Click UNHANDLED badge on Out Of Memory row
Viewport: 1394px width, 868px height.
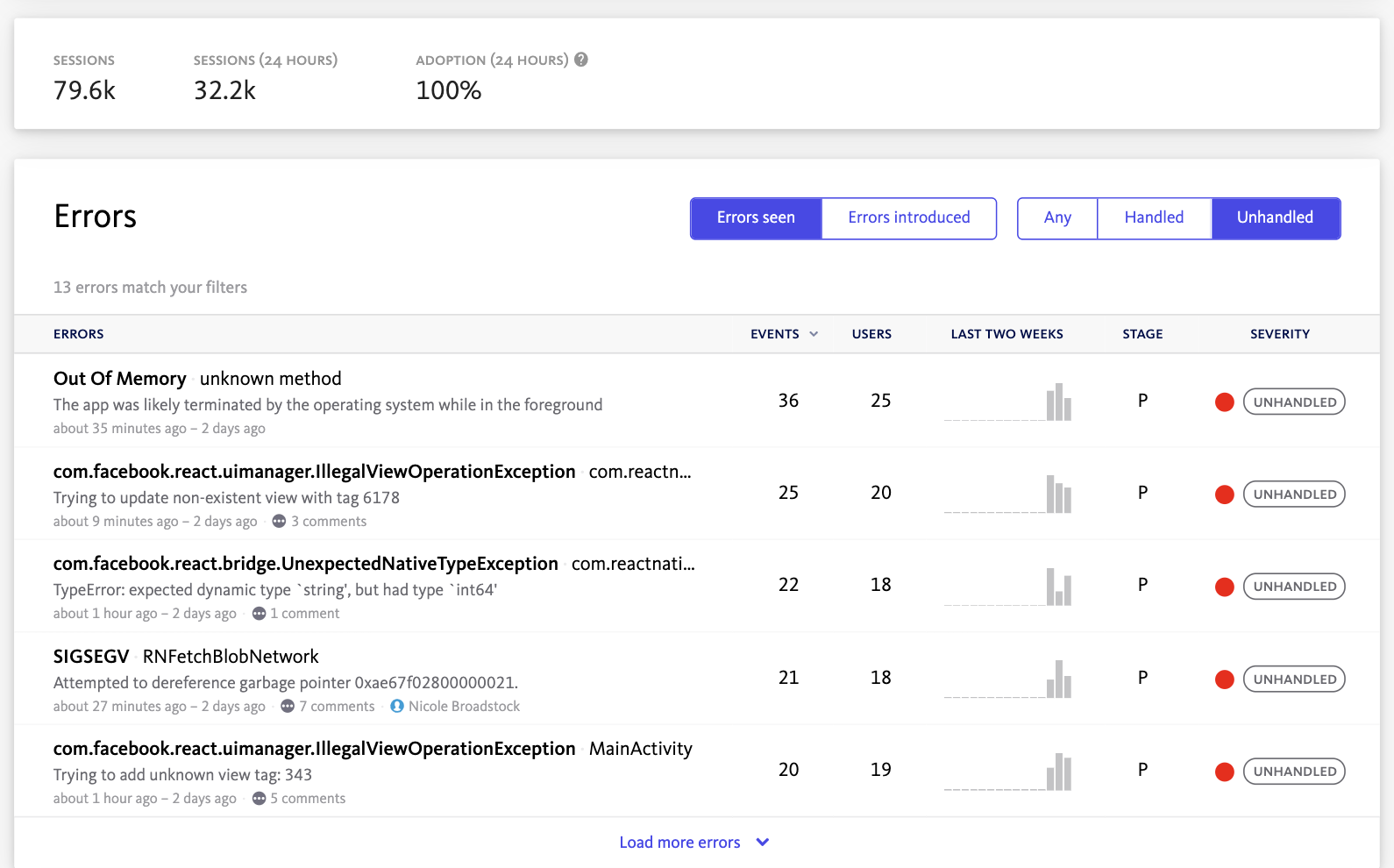(x=1294, y=402)
